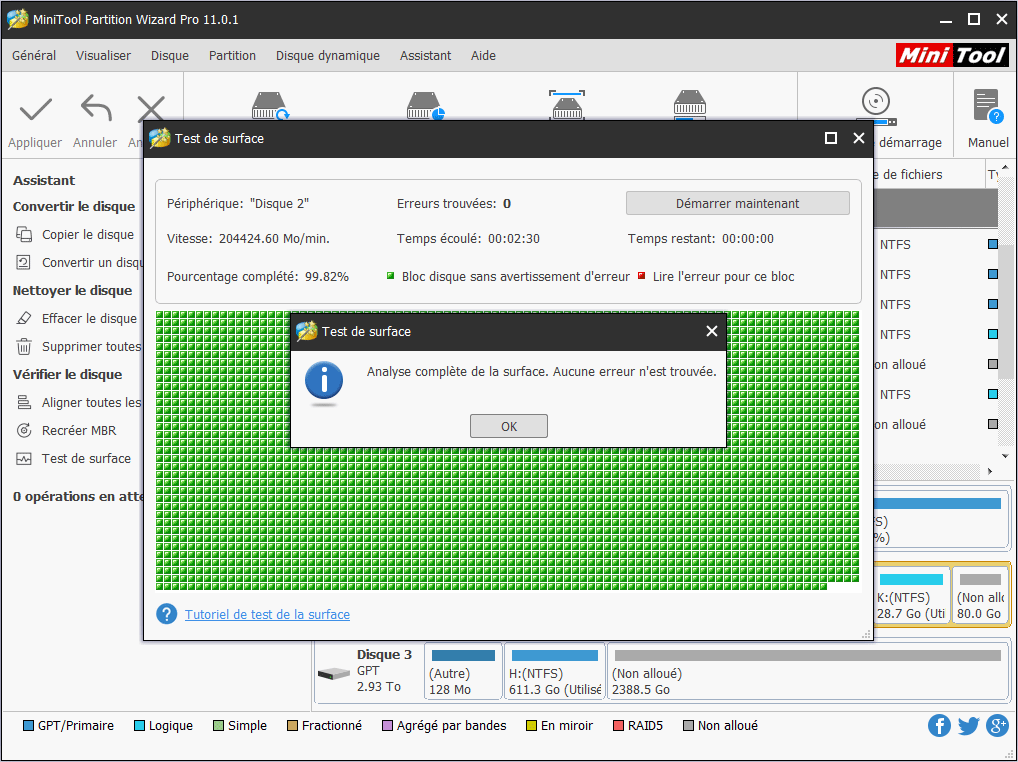This screenshot has height=762, width=1018.
Task: Select the Non alloué 80.0 Go partition
Action: pos(980,595)
